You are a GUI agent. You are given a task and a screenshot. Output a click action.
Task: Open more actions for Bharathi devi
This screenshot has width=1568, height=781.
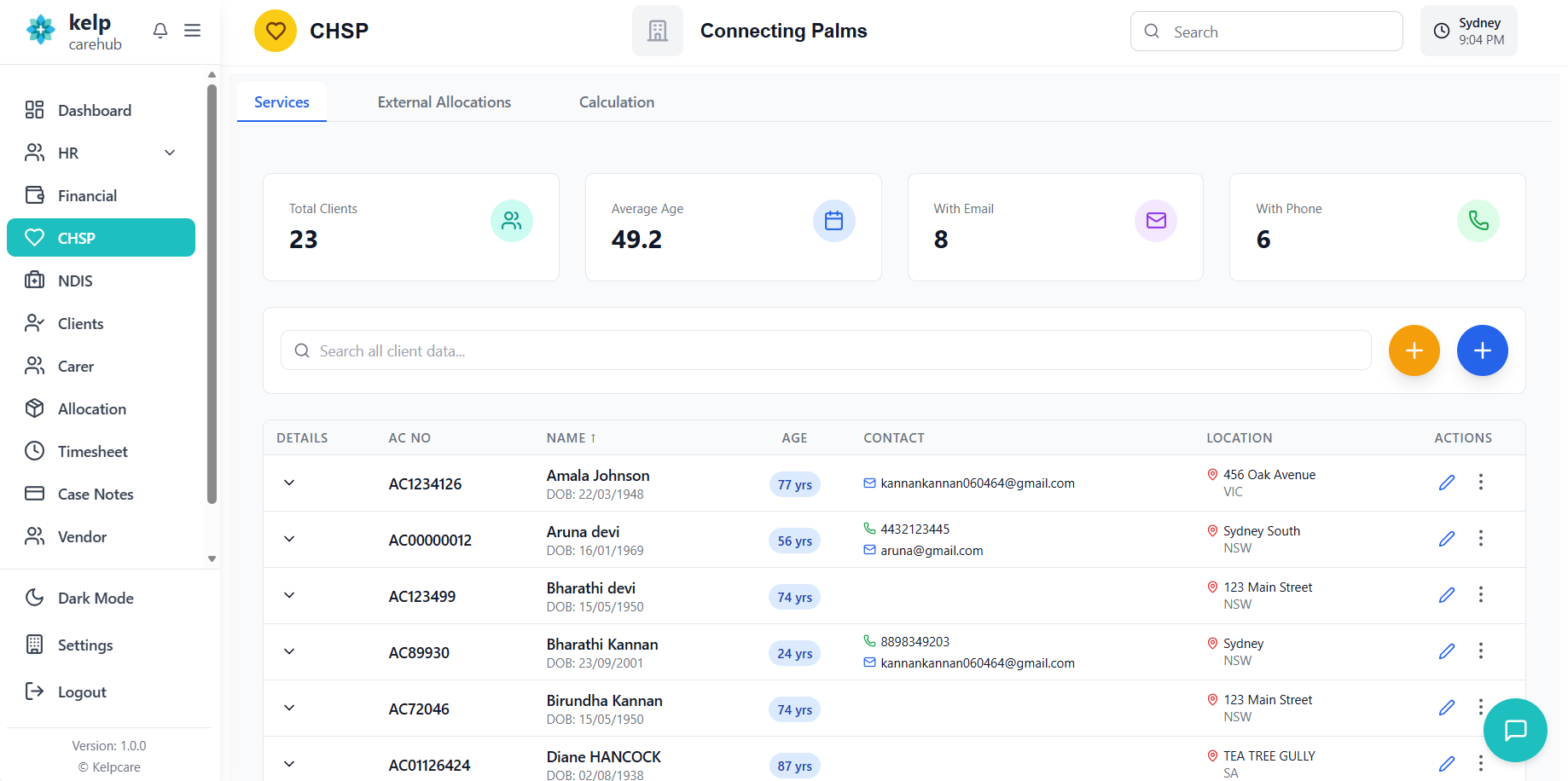coord(1480,595)
